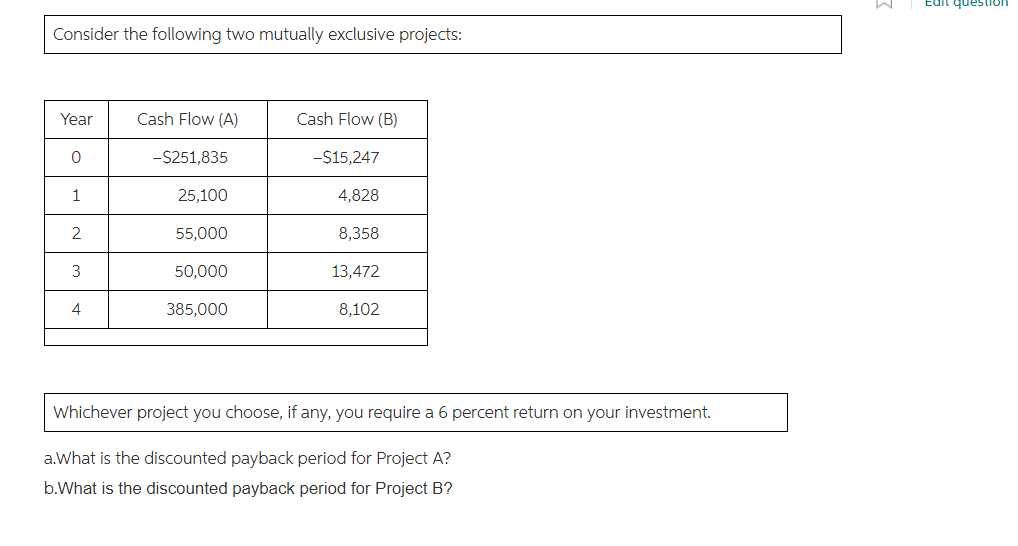This screenshot has height=546, width=1018.
Task: Select the Year column header cell
Action: click(77, 119)
